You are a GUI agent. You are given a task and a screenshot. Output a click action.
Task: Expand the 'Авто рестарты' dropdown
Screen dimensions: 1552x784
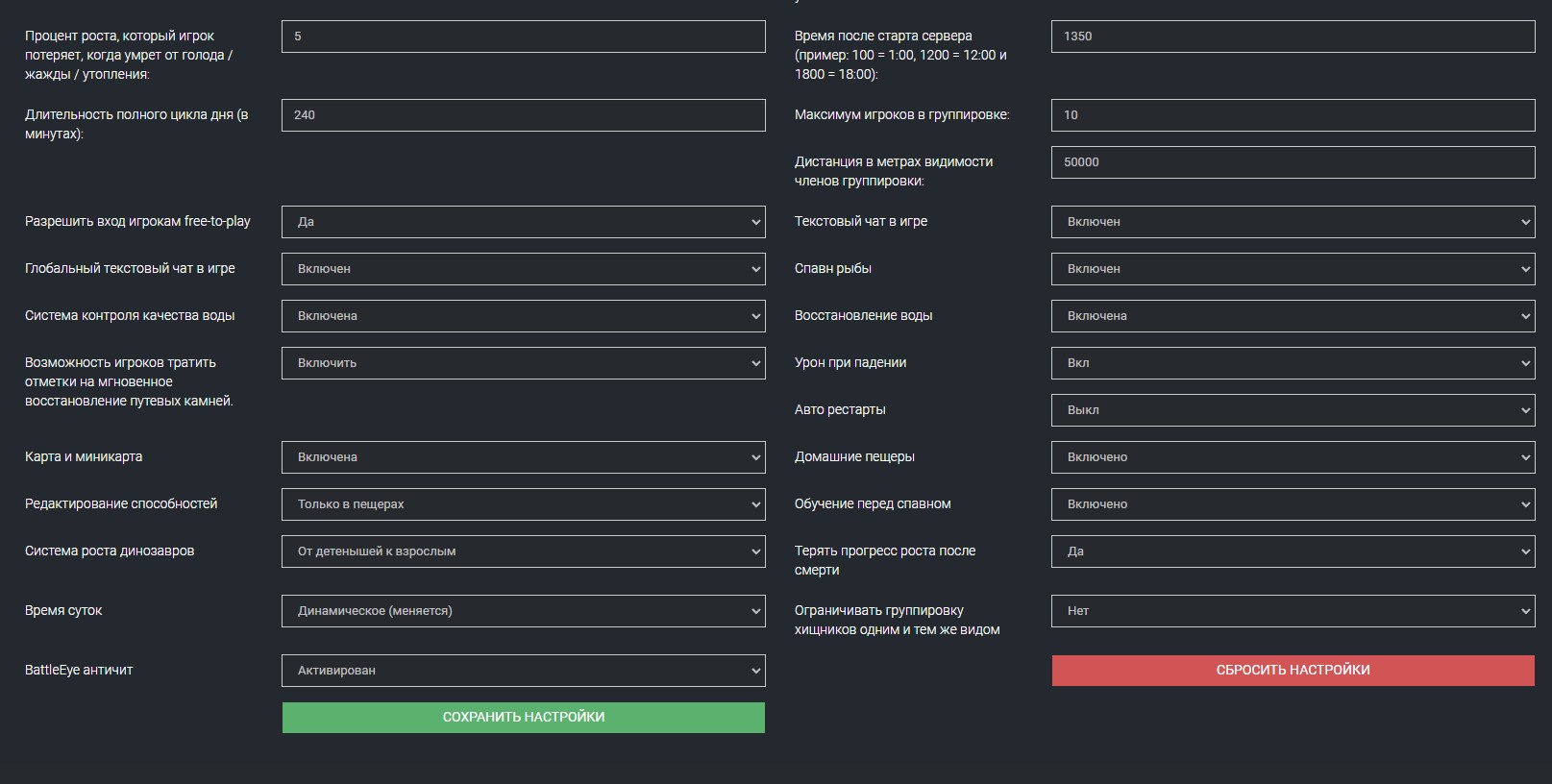click(1293, 410)
